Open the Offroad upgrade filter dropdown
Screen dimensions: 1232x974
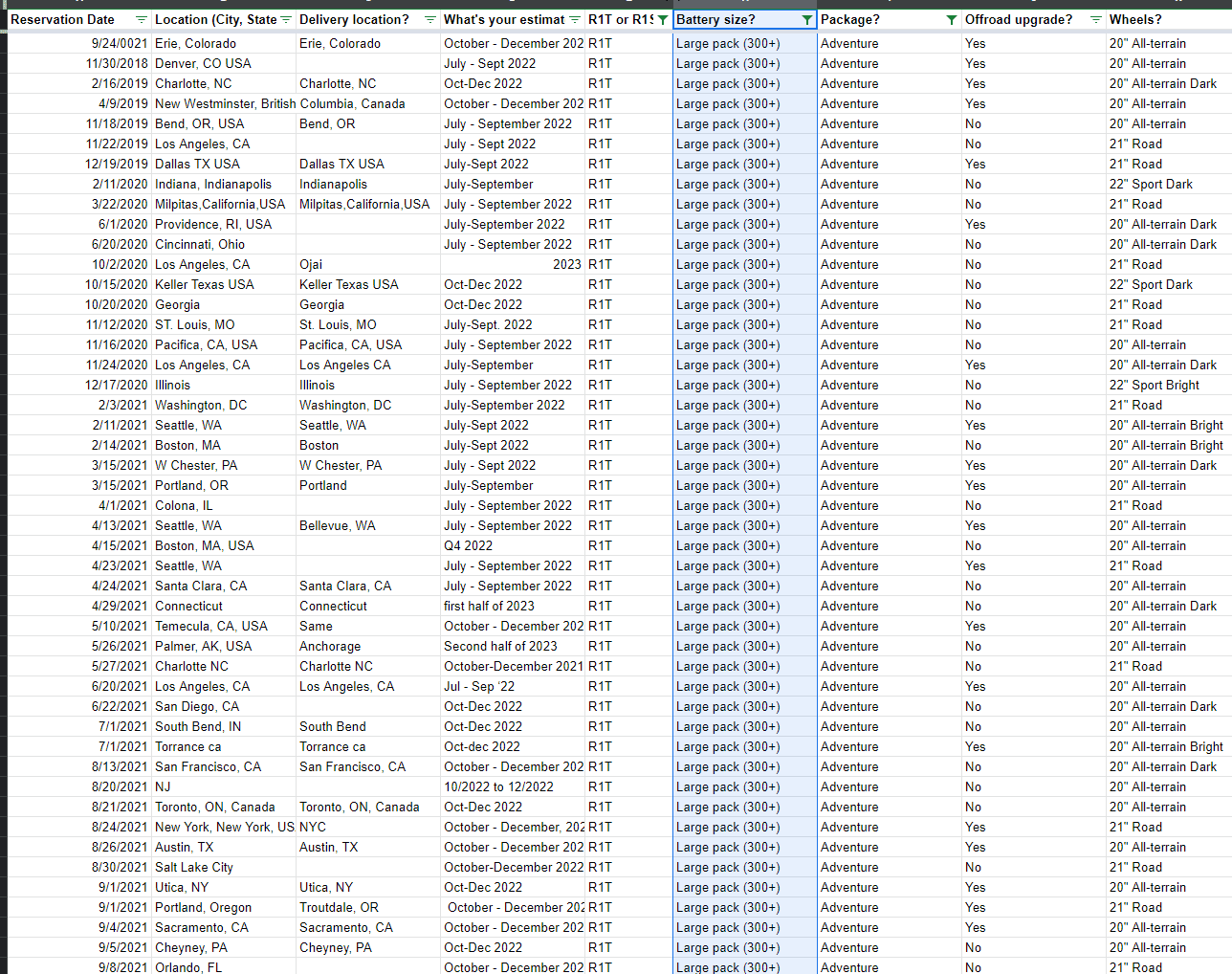click(1096, 20)
